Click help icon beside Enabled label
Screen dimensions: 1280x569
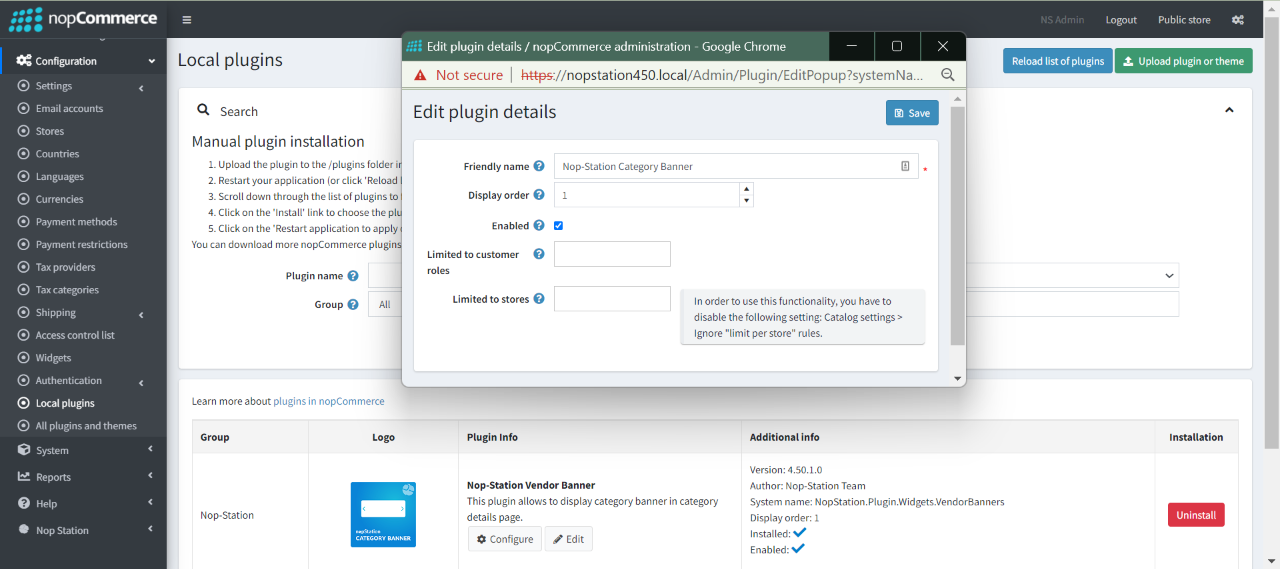tap(539, 226)
